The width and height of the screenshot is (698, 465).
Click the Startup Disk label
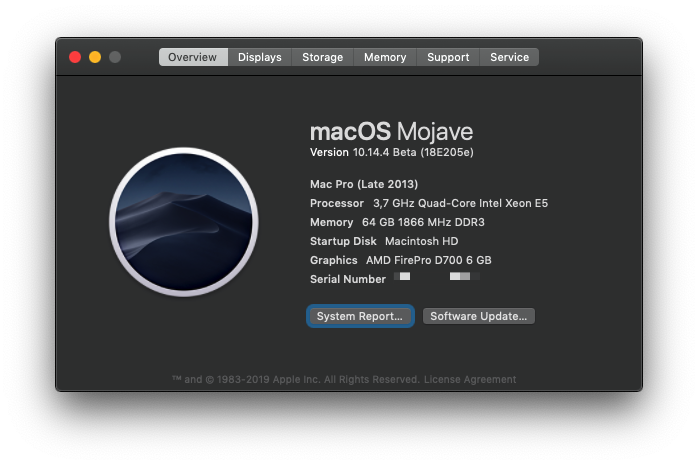click(x=343, y=242)
